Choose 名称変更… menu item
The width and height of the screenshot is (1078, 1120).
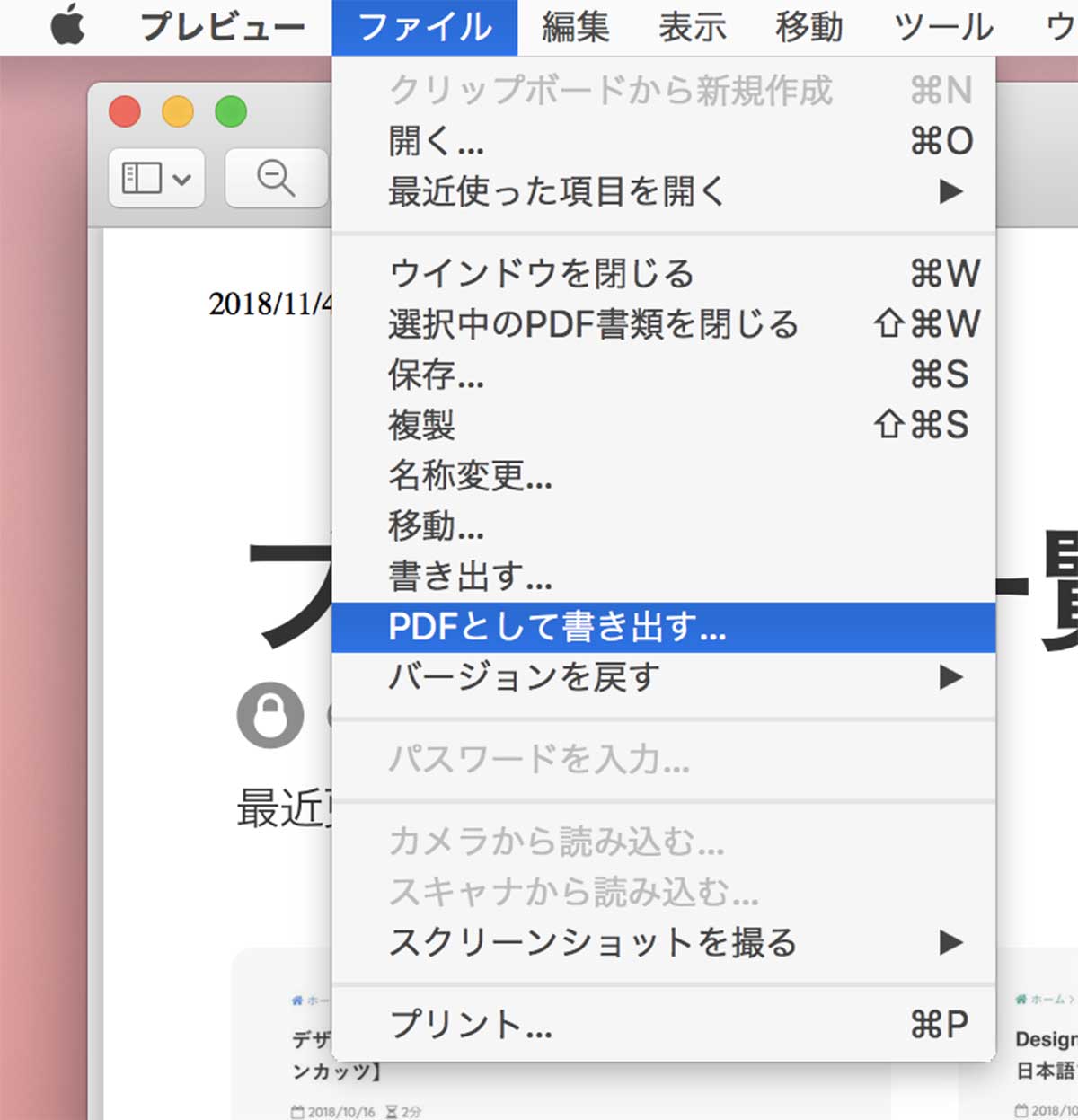[664, 475]
